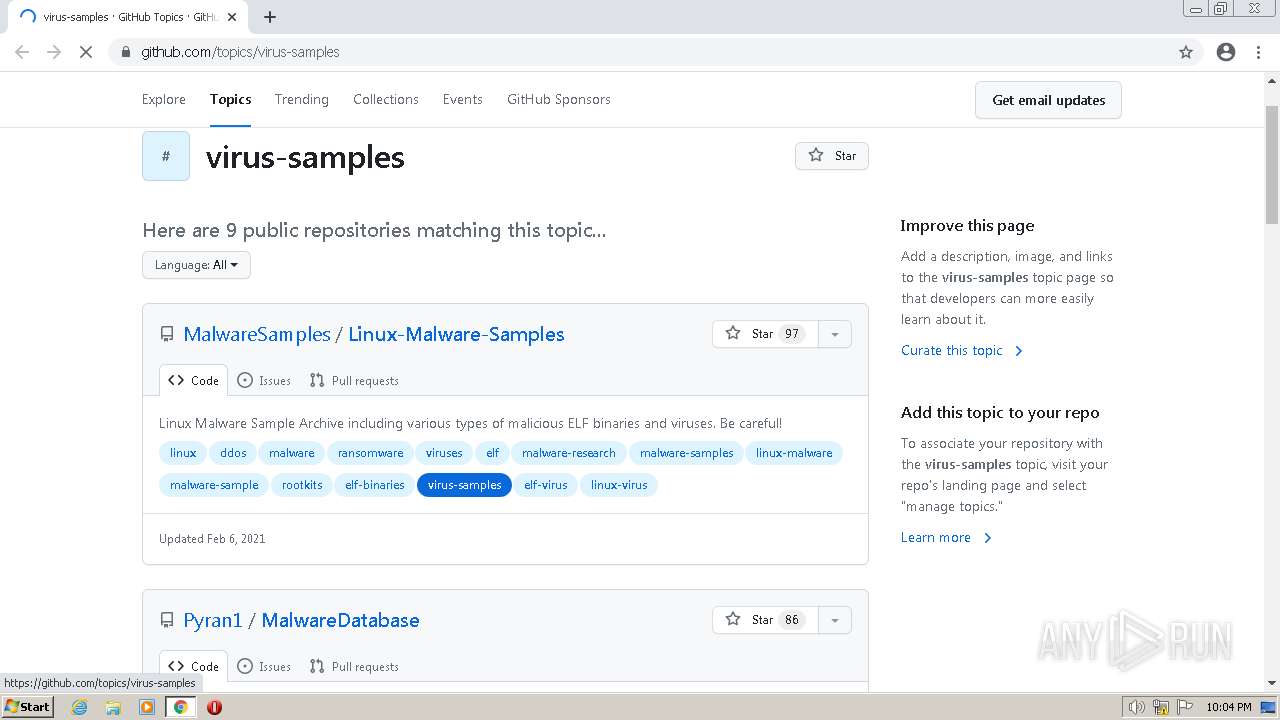The width and height of the screenshot is (1280, 720).
Task: Click the Windows Start button
Action: (28, 707)
